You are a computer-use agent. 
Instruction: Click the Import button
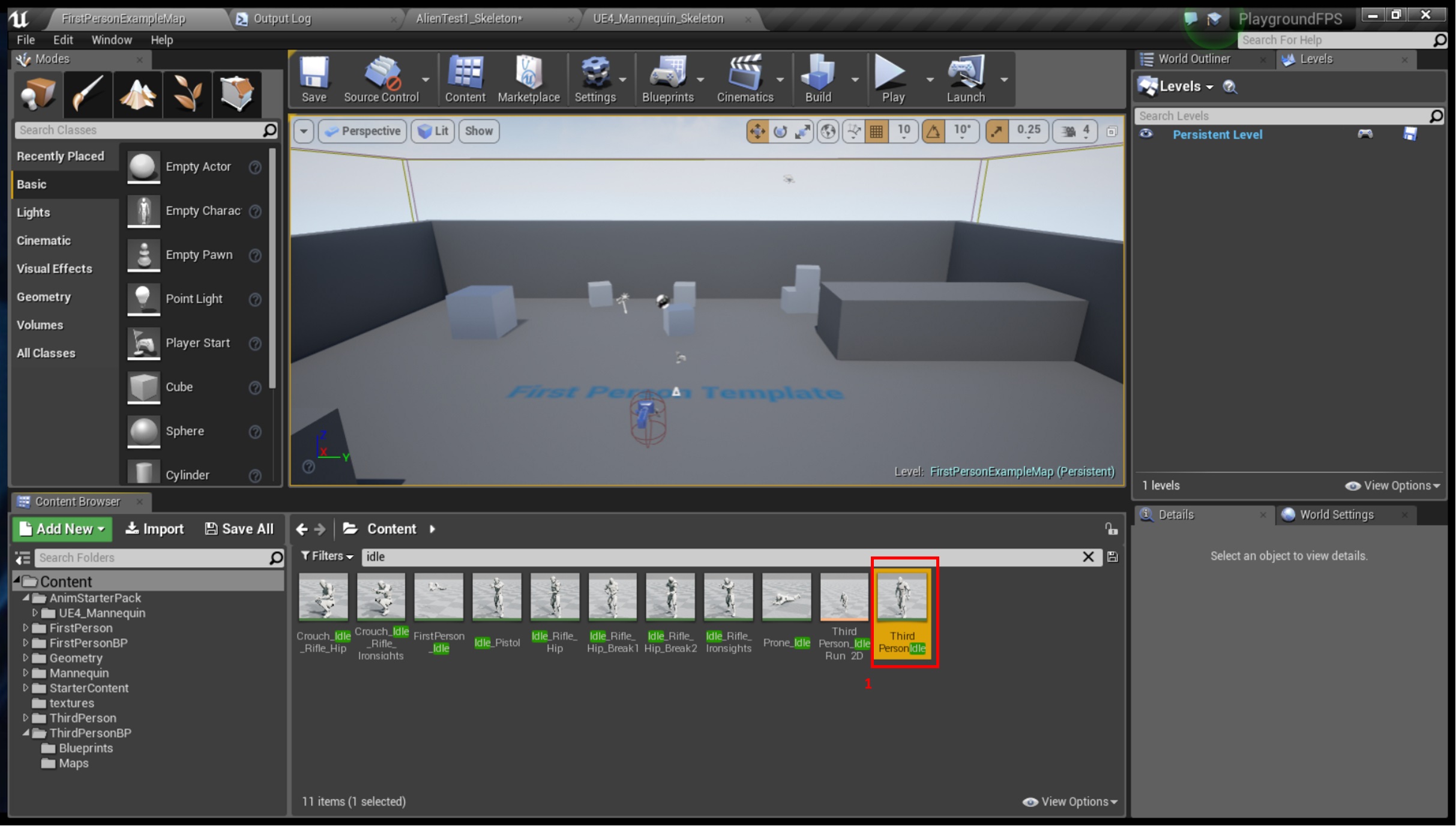tap(154, 529)
